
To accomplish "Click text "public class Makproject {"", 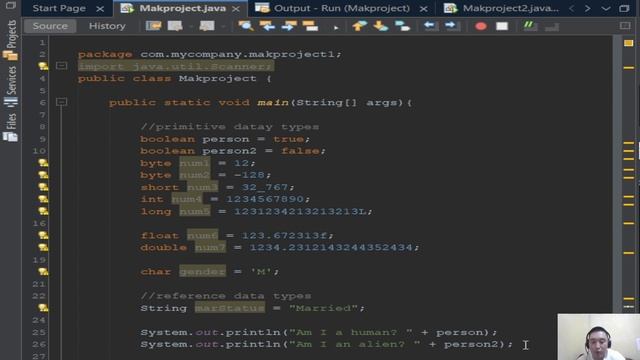I will point(175,78).
